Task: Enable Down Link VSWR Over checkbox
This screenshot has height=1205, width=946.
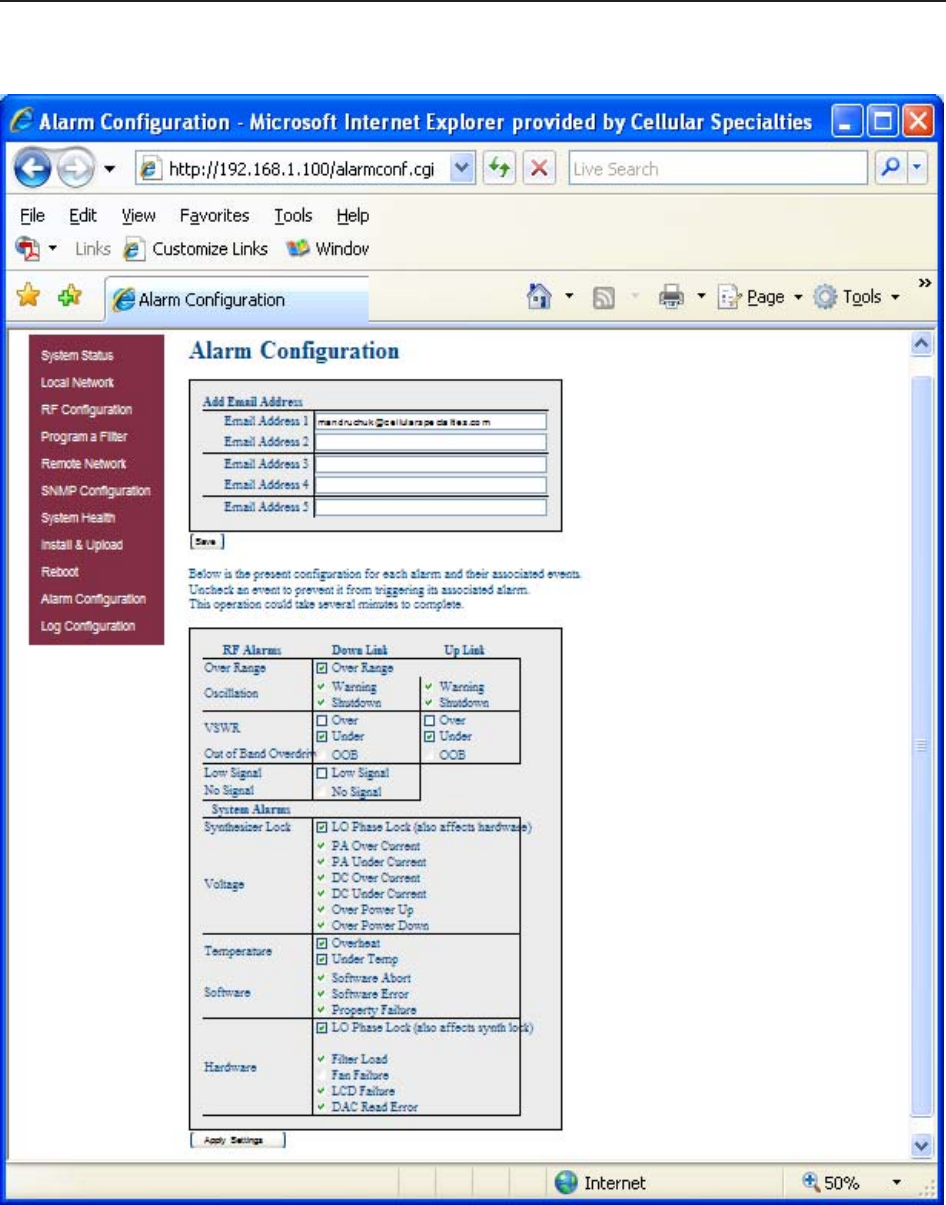Action: coord(321,720)
